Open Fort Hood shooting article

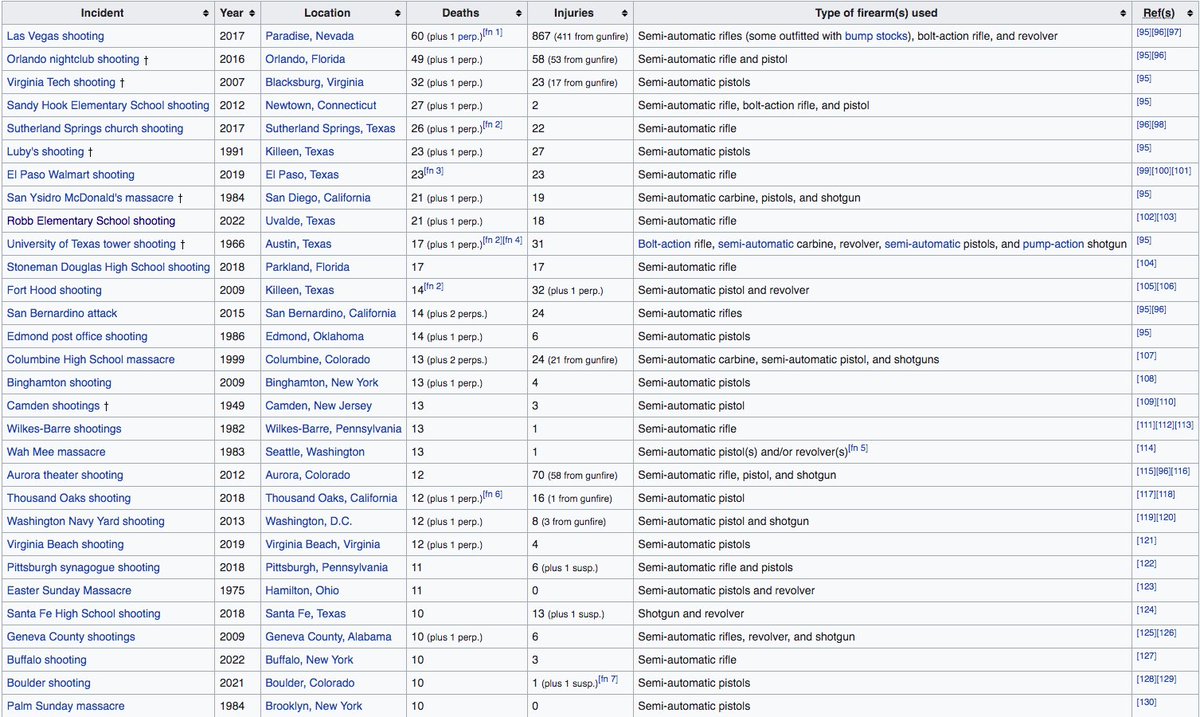click(54, 290)
